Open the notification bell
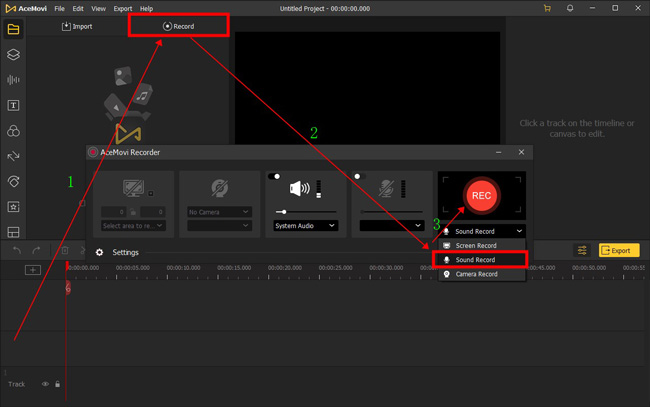 (570, 8)
